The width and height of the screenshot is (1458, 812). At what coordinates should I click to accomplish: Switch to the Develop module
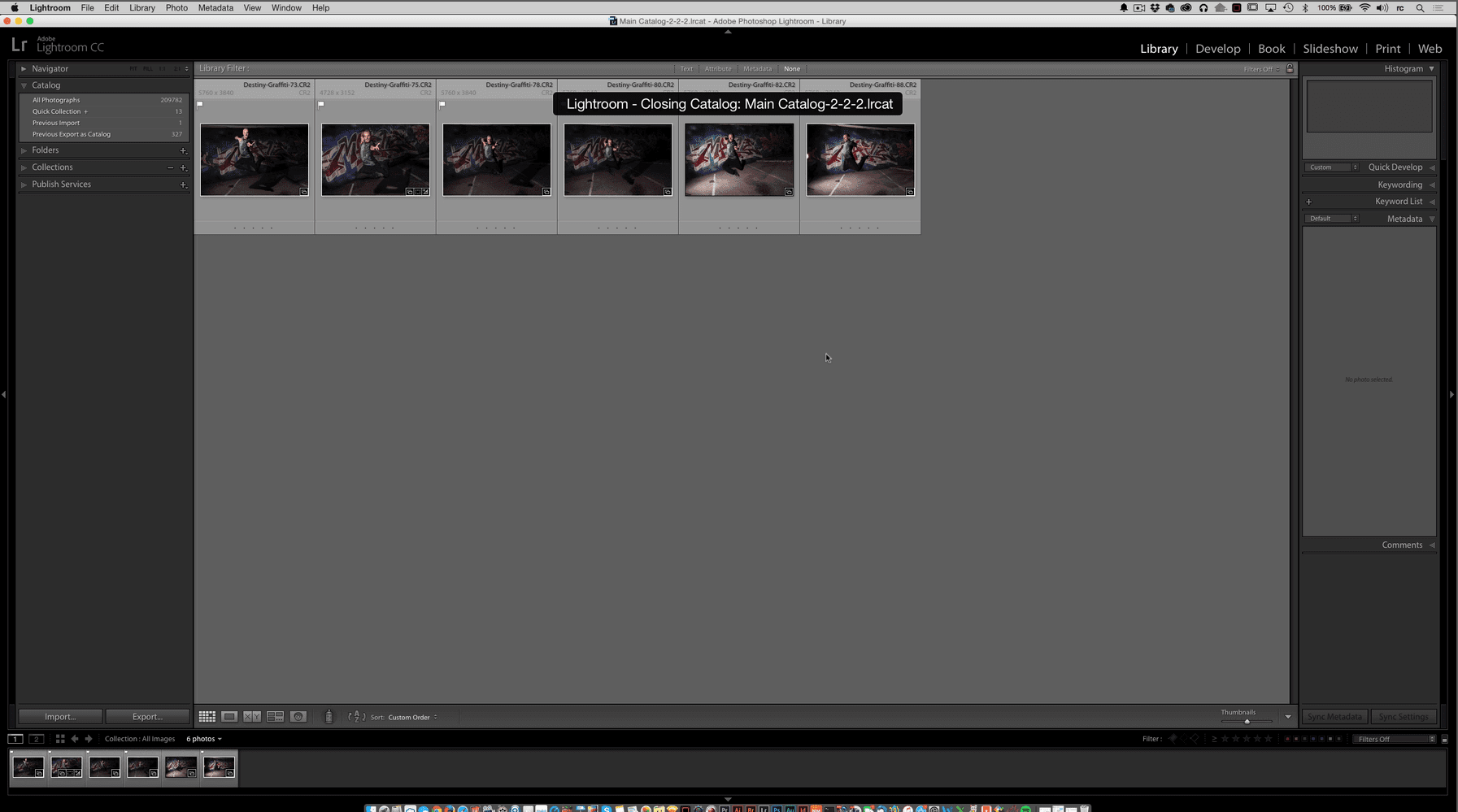coord(1217,49)
